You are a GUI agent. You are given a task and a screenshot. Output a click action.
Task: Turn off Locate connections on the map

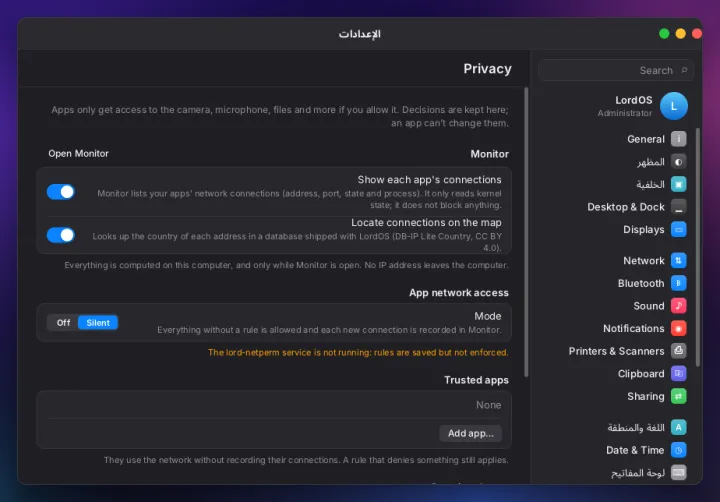61,235
